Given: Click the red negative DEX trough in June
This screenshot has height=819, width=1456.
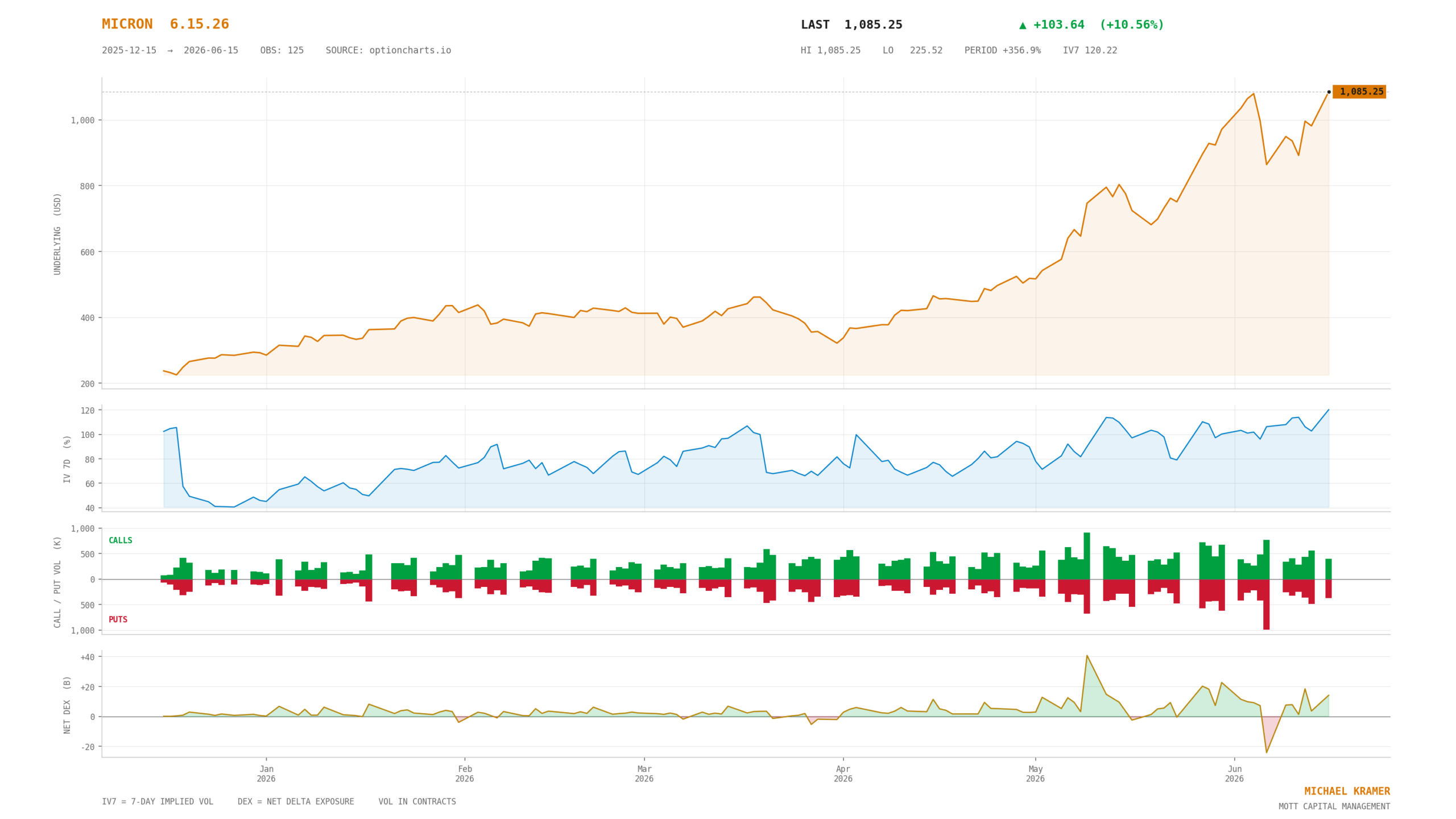Looking at the screenshot, I should coord(1266,751).
